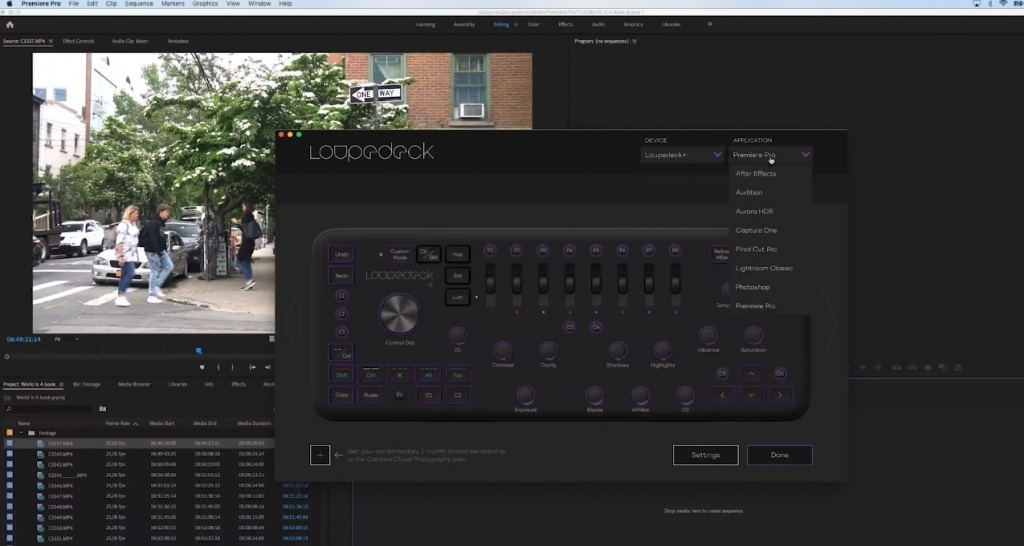Click the Mark In bracket icon
This screenshot has width=1024, height=546.
(x=218, y=367)
